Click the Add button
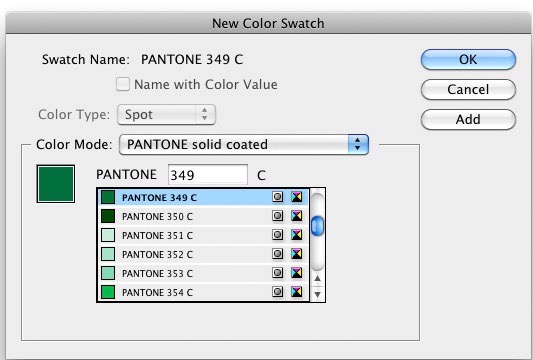This screenshot has width=533, height=360. (x=468, y=120)
